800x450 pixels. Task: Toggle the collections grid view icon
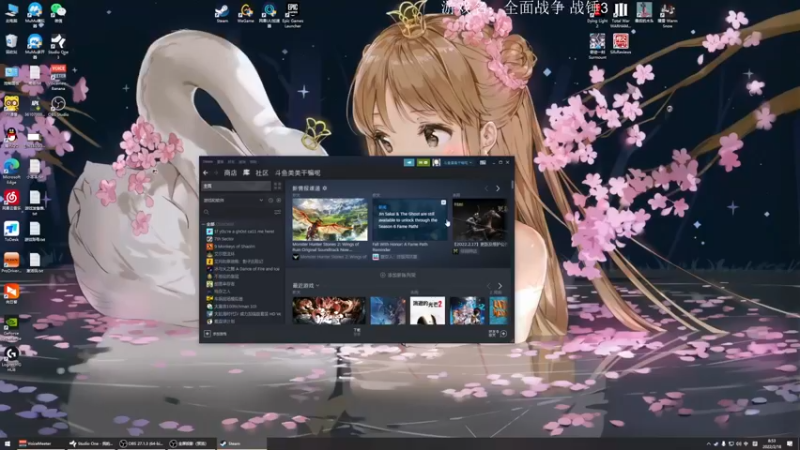pos(278,186)
